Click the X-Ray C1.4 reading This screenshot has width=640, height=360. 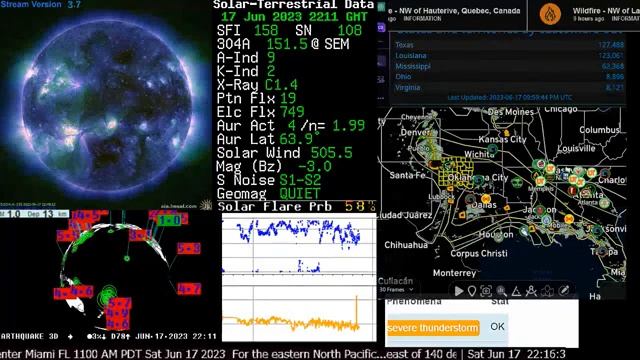click(281, 84)
